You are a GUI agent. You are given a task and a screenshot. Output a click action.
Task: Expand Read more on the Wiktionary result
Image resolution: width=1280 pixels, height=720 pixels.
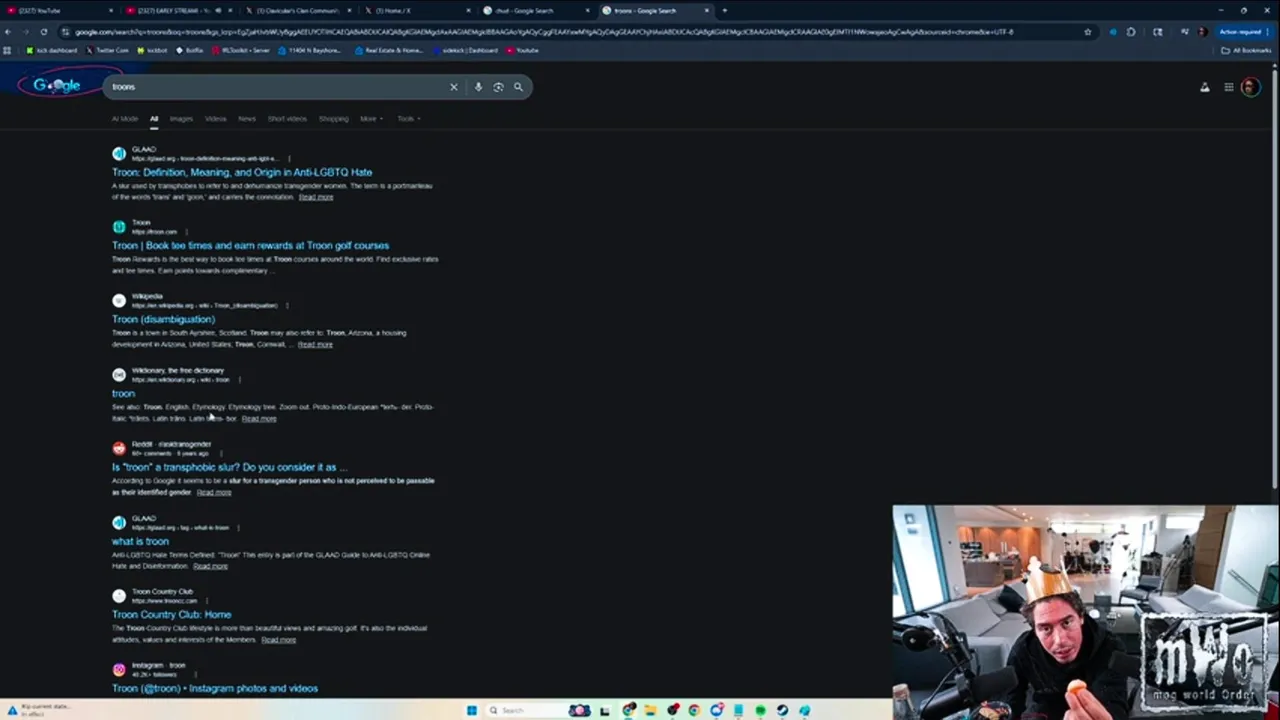pyautogui.click(x=259, y=418)
